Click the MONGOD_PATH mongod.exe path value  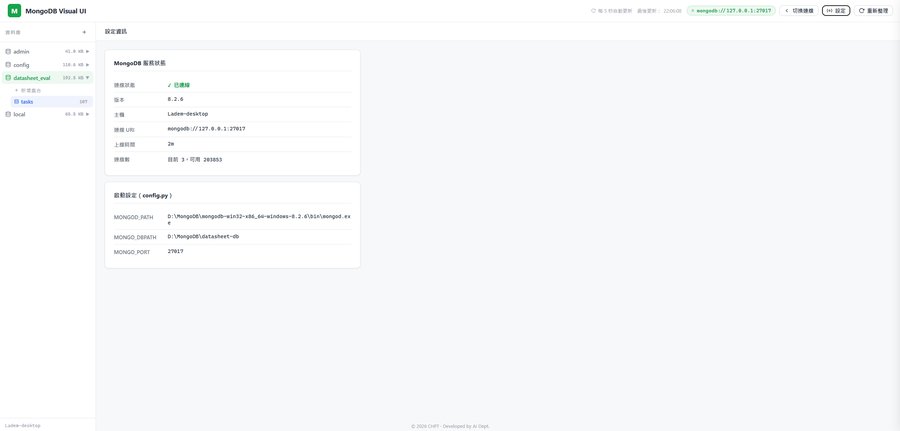click(x=259, y=219)
